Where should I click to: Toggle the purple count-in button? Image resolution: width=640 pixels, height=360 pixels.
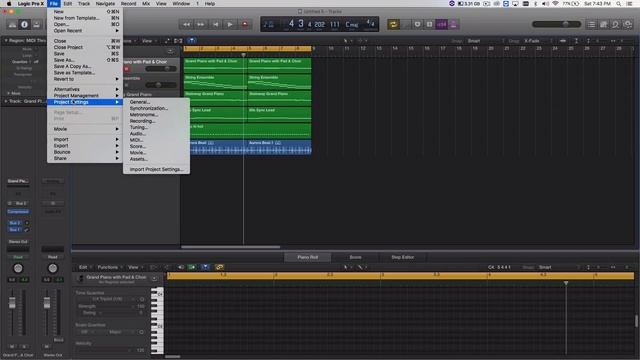(x=442, y=24)
